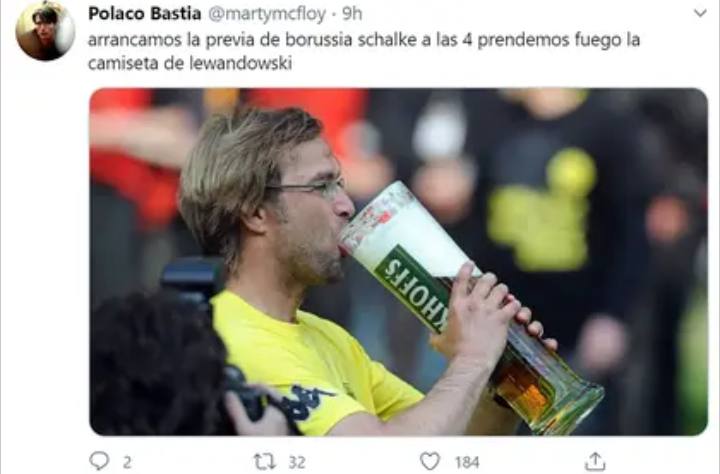720x474 pixels.
Task: Click tweet text line mentioning borussia schalke
Action: (x=364, y=40)
